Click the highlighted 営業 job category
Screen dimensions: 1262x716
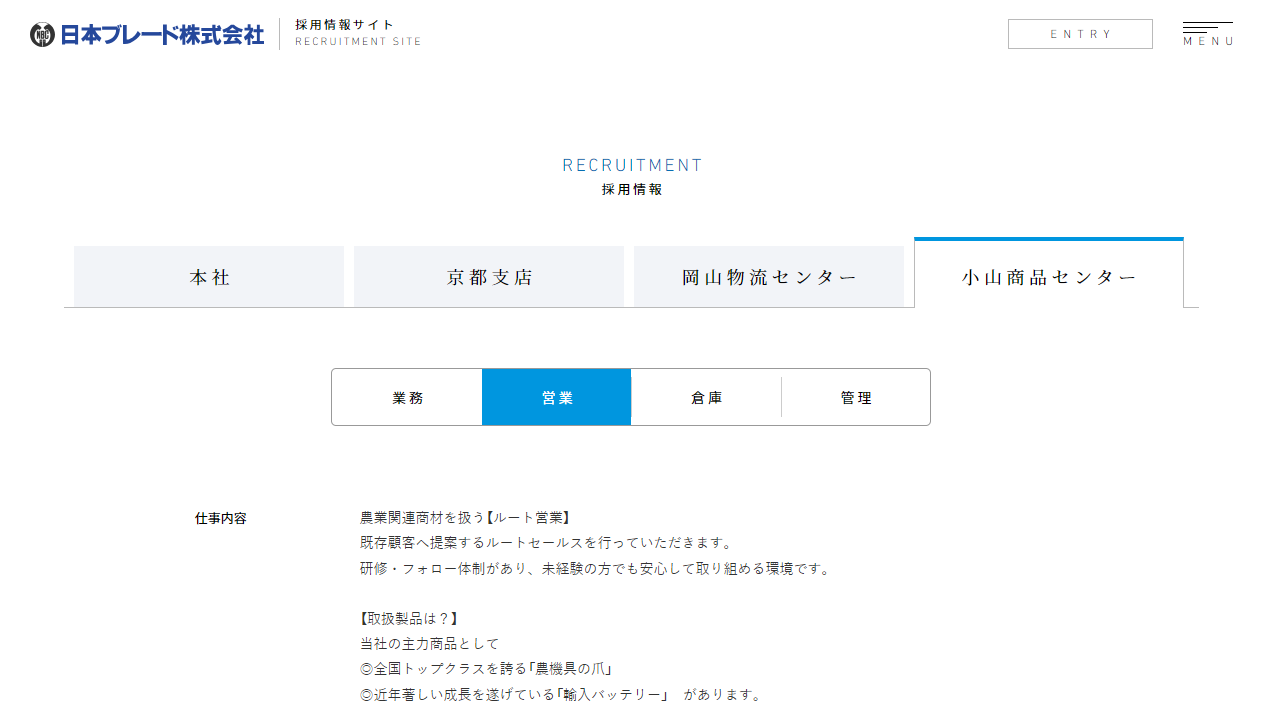click(557, 398)
